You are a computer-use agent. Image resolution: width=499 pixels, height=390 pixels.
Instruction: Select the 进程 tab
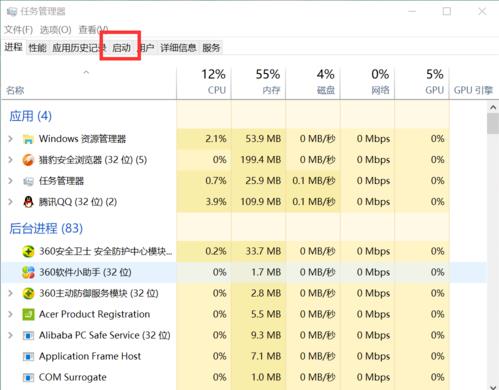pos(14,47)
